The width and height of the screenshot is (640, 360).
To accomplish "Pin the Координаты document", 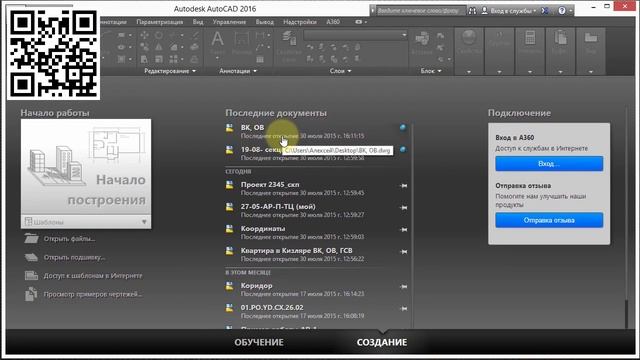I will tap(403, 230).
